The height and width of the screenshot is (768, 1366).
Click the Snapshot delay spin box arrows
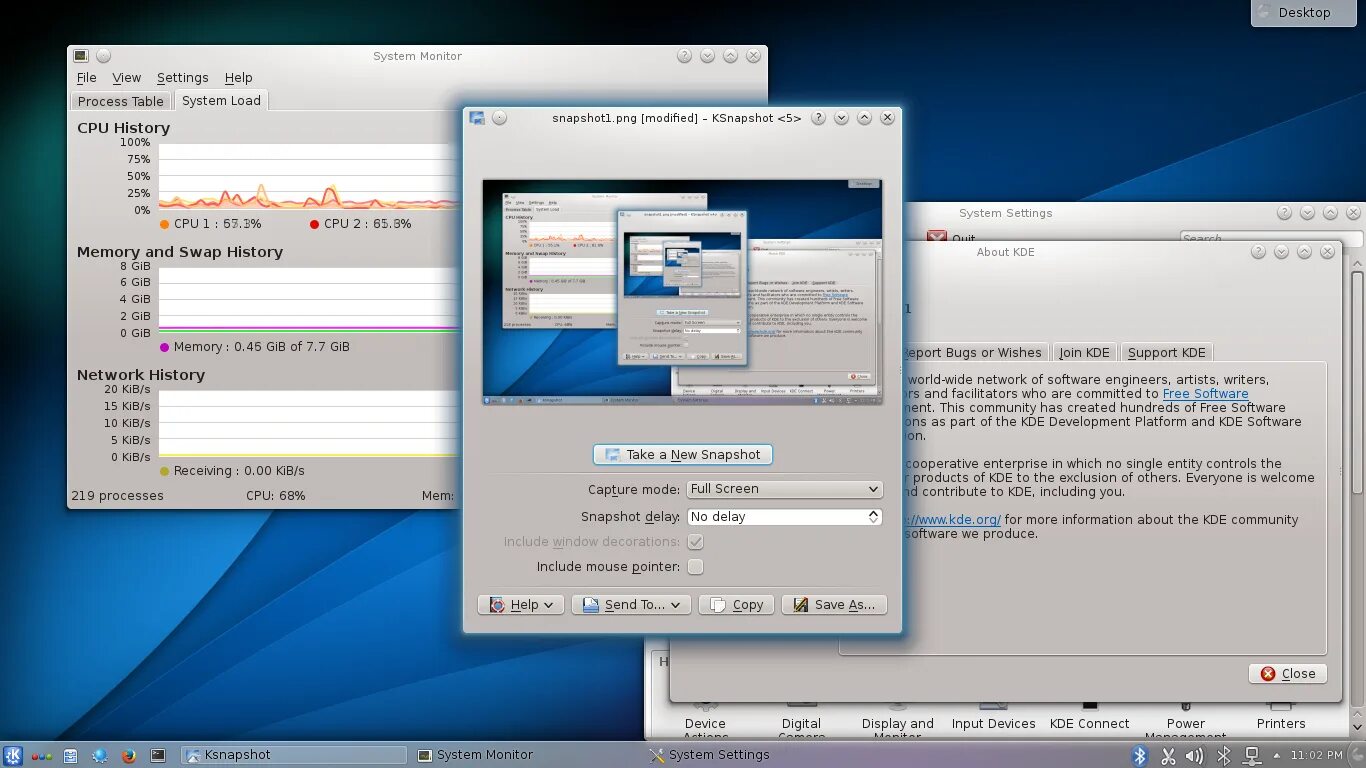873,517
